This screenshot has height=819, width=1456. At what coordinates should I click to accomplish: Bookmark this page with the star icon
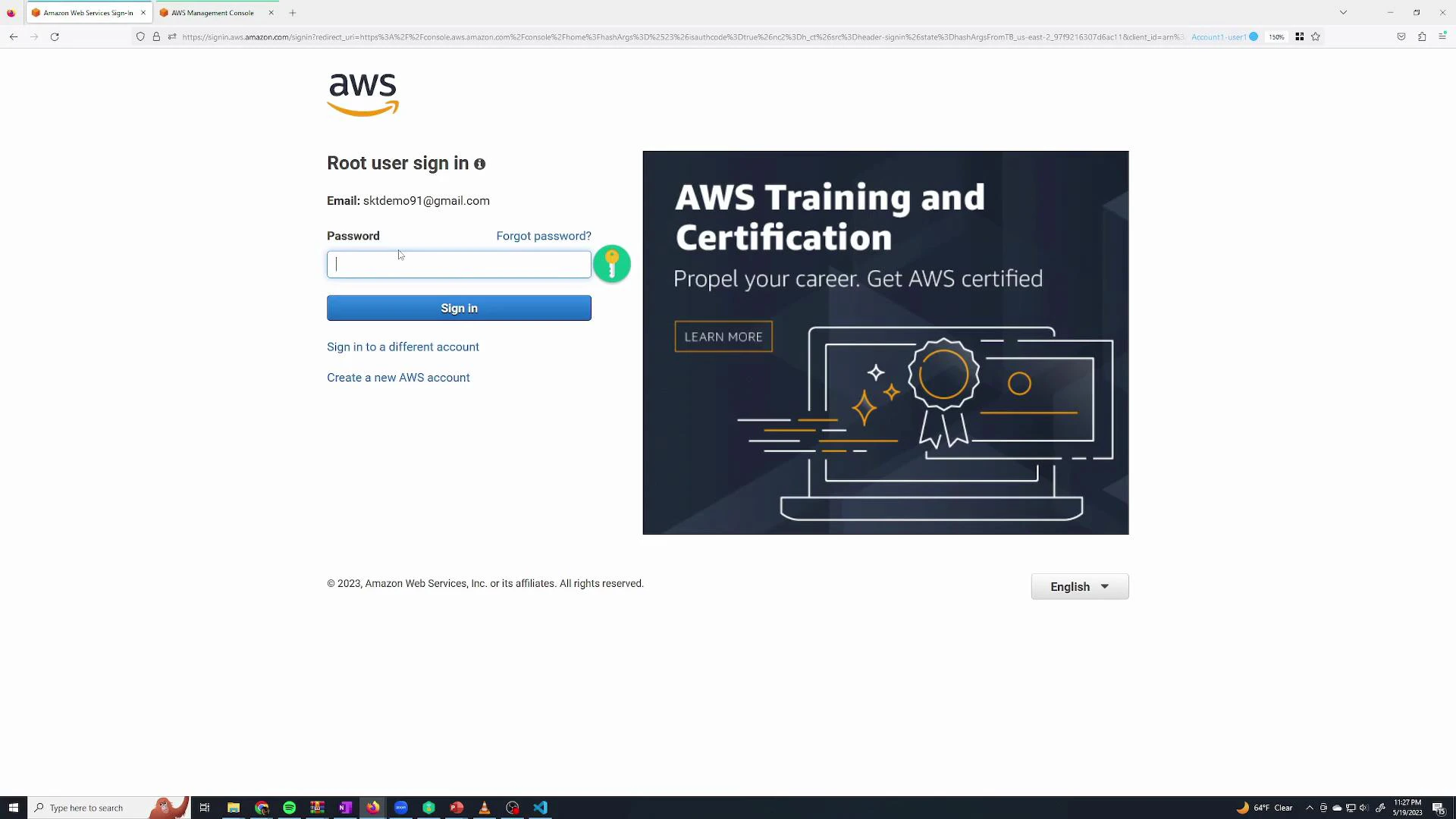pyautogui.click(x=1316, y=36)
